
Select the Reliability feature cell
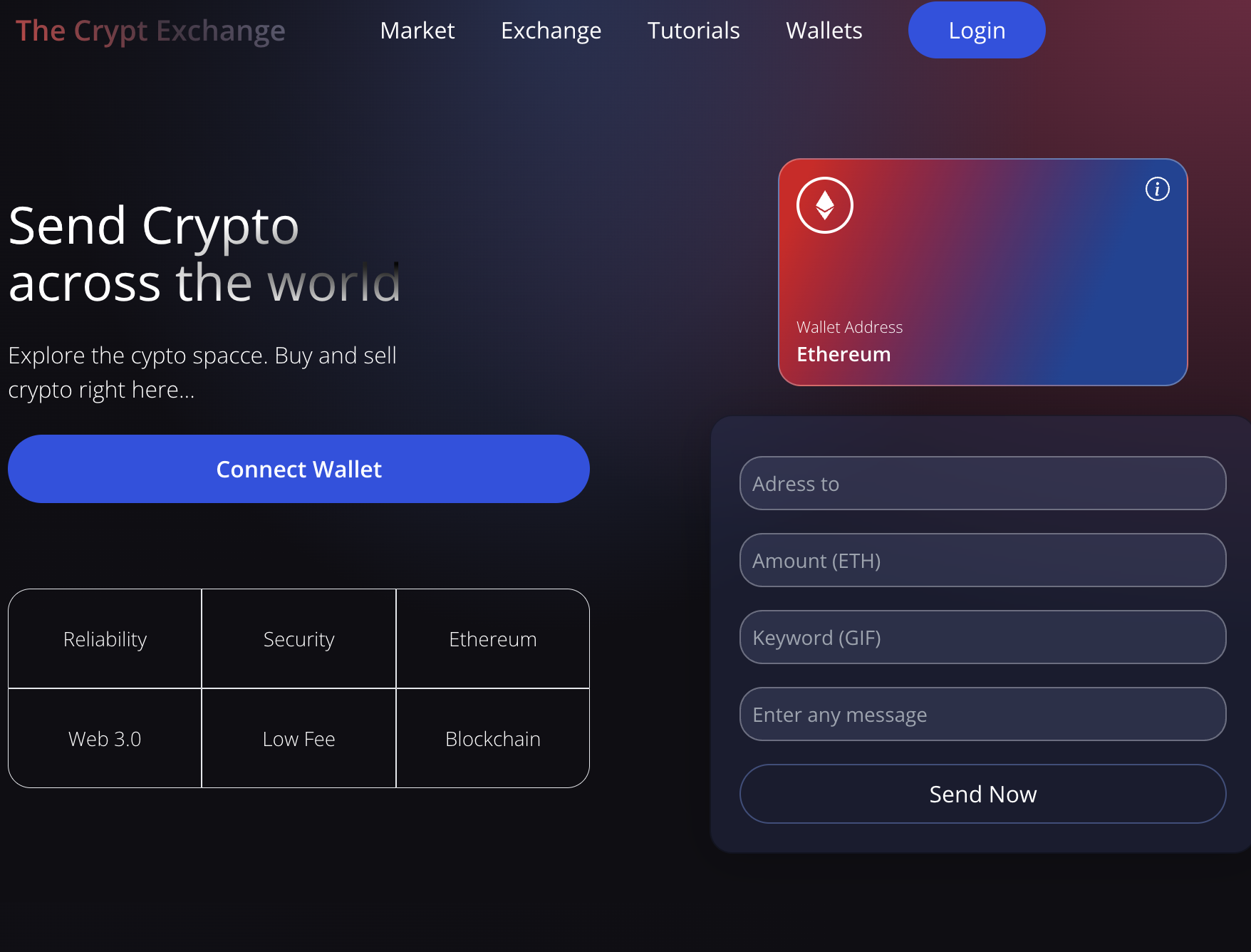point(105,639)
